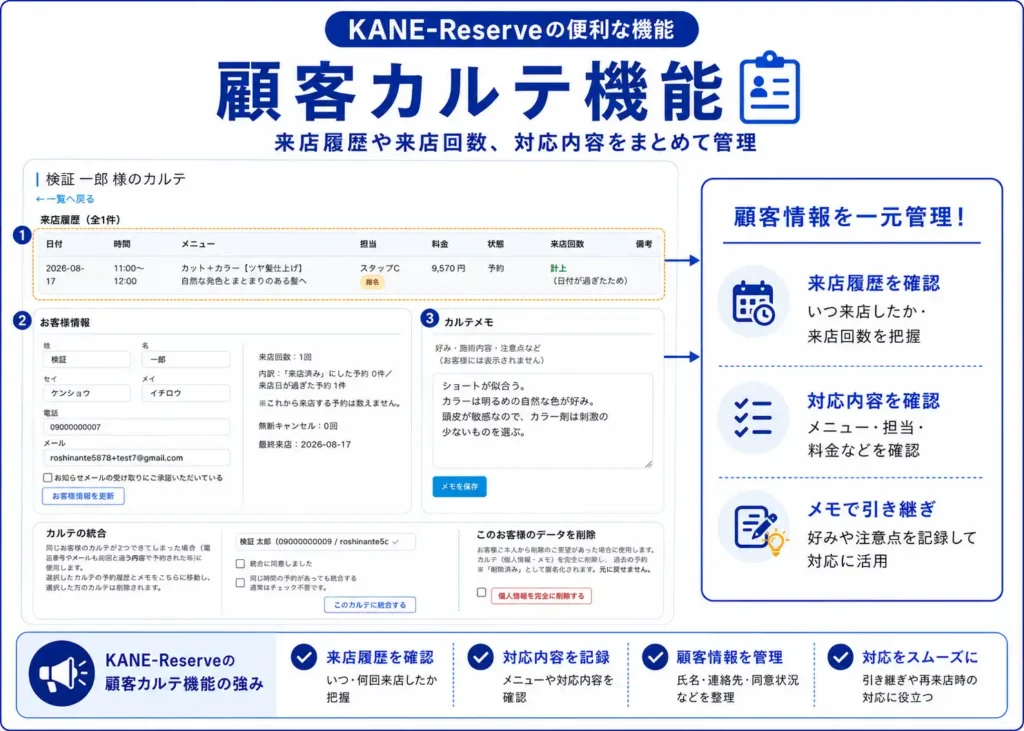Click the 9,570 円 price cell
The height and width of the screenshot is (731, 1024).
coord(449,268)
